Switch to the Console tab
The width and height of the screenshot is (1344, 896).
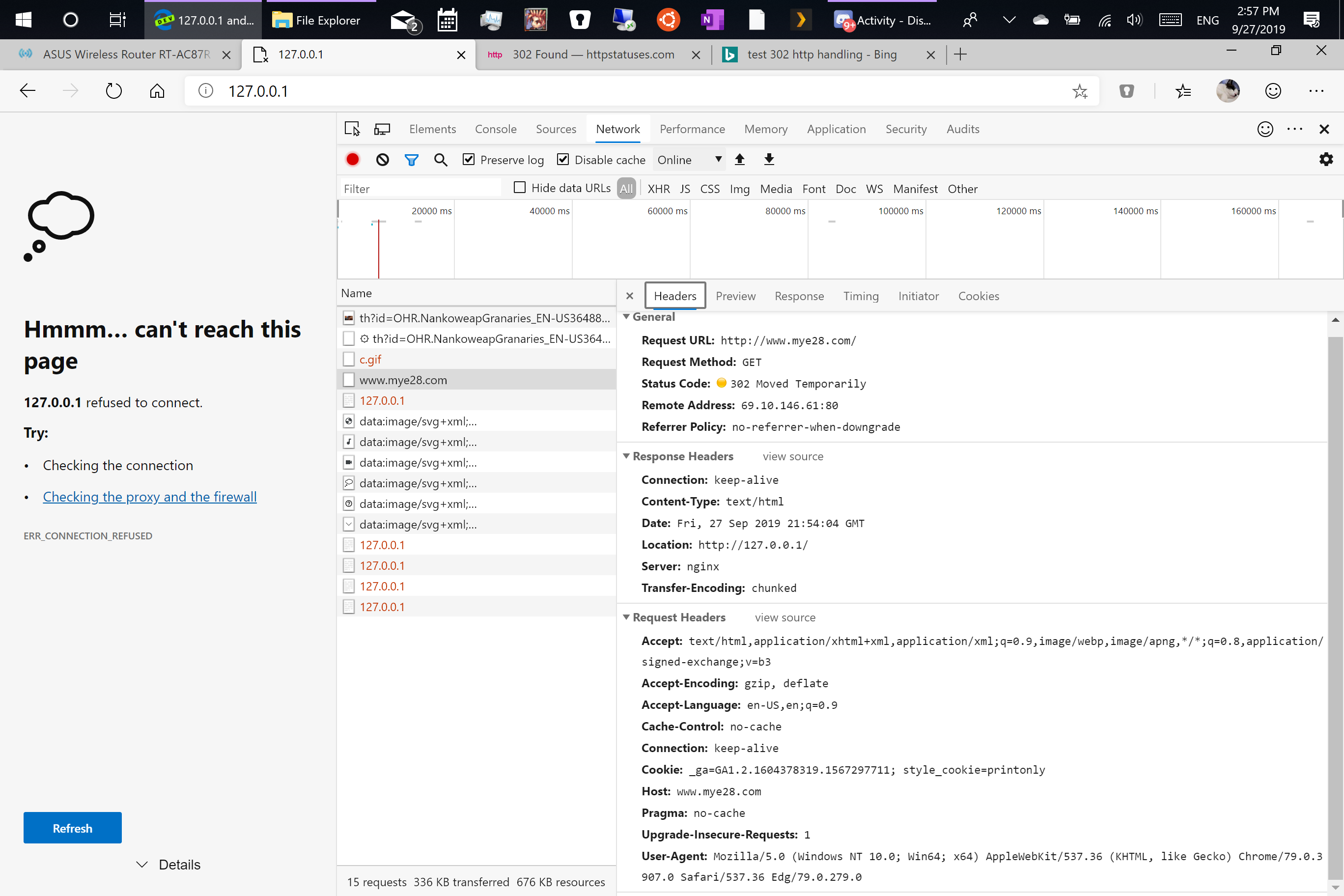(496, 129)
